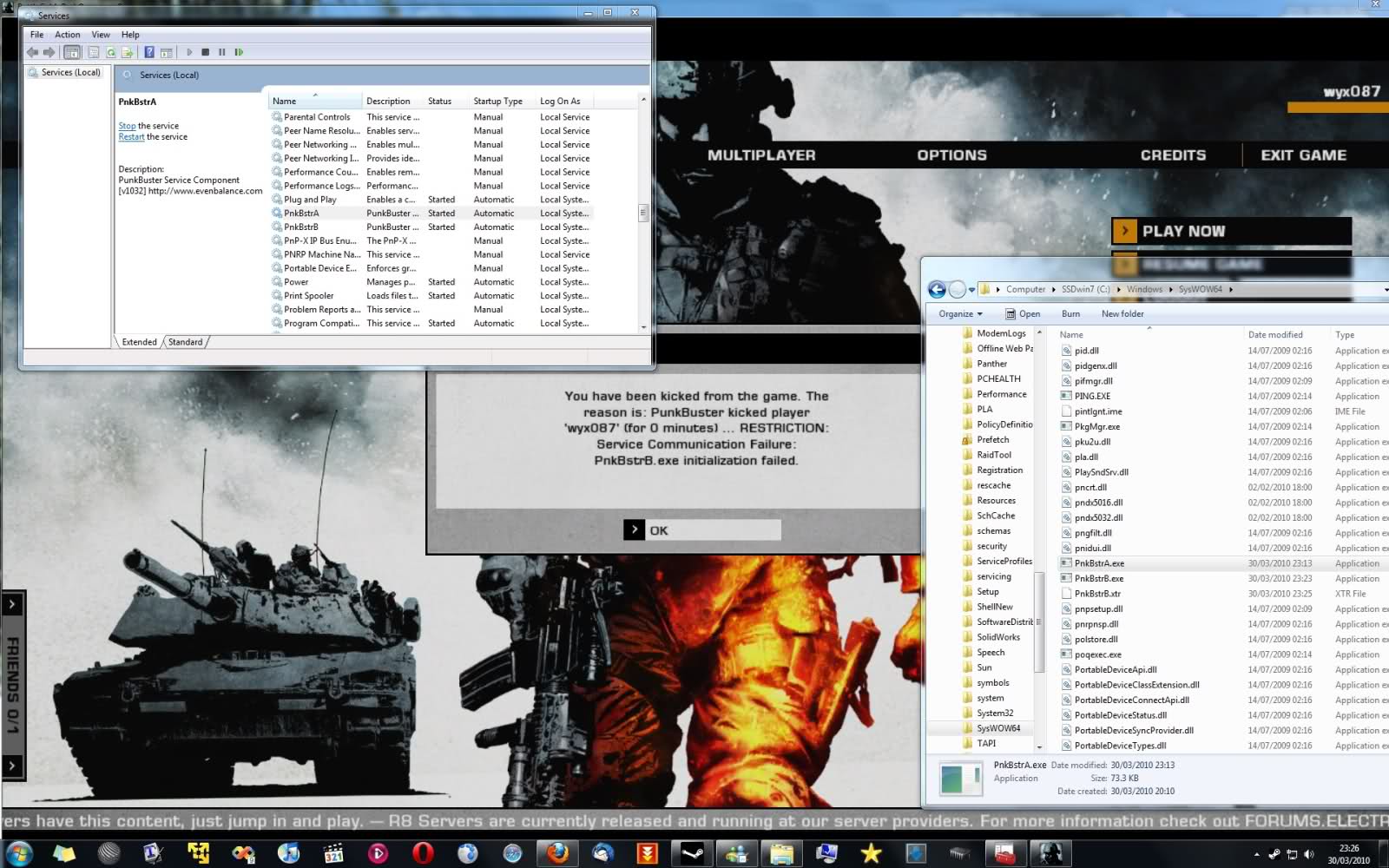Start service play icon in toolbar
The image size is (1389, 868).
tap(188, 52)
